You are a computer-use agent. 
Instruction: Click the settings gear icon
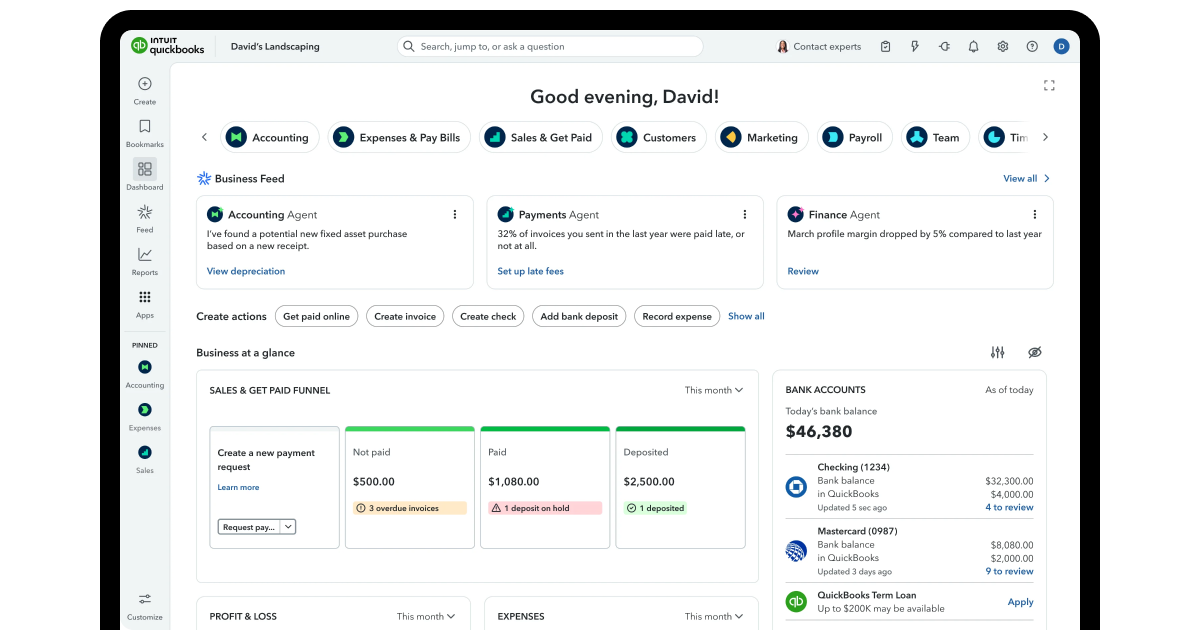(1002, 46)
